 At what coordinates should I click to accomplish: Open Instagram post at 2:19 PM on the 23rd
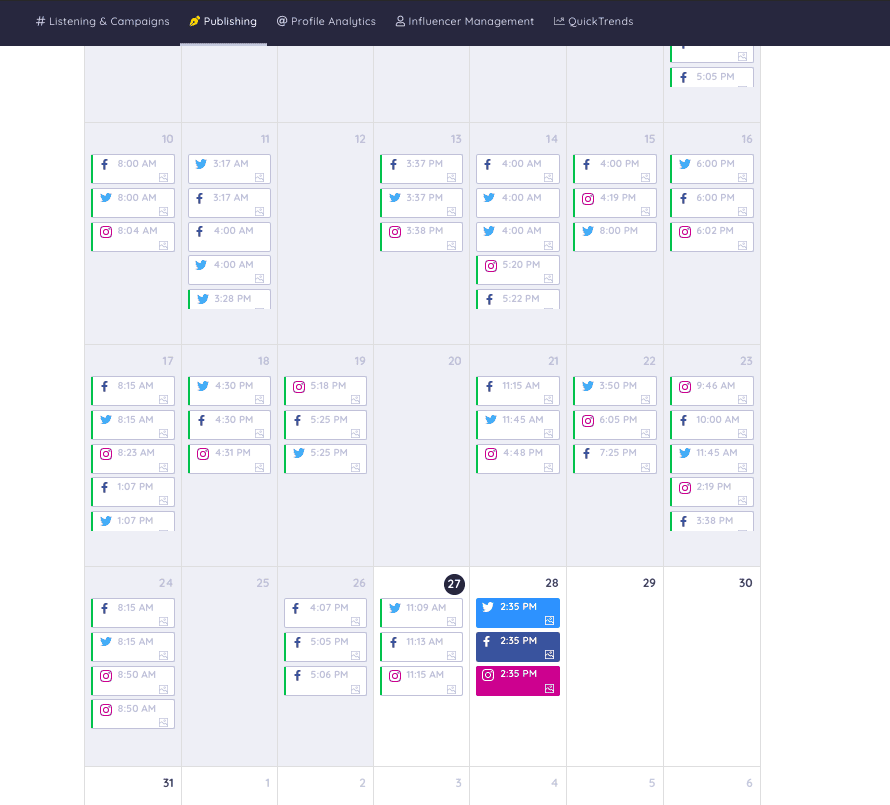point(712,492)
